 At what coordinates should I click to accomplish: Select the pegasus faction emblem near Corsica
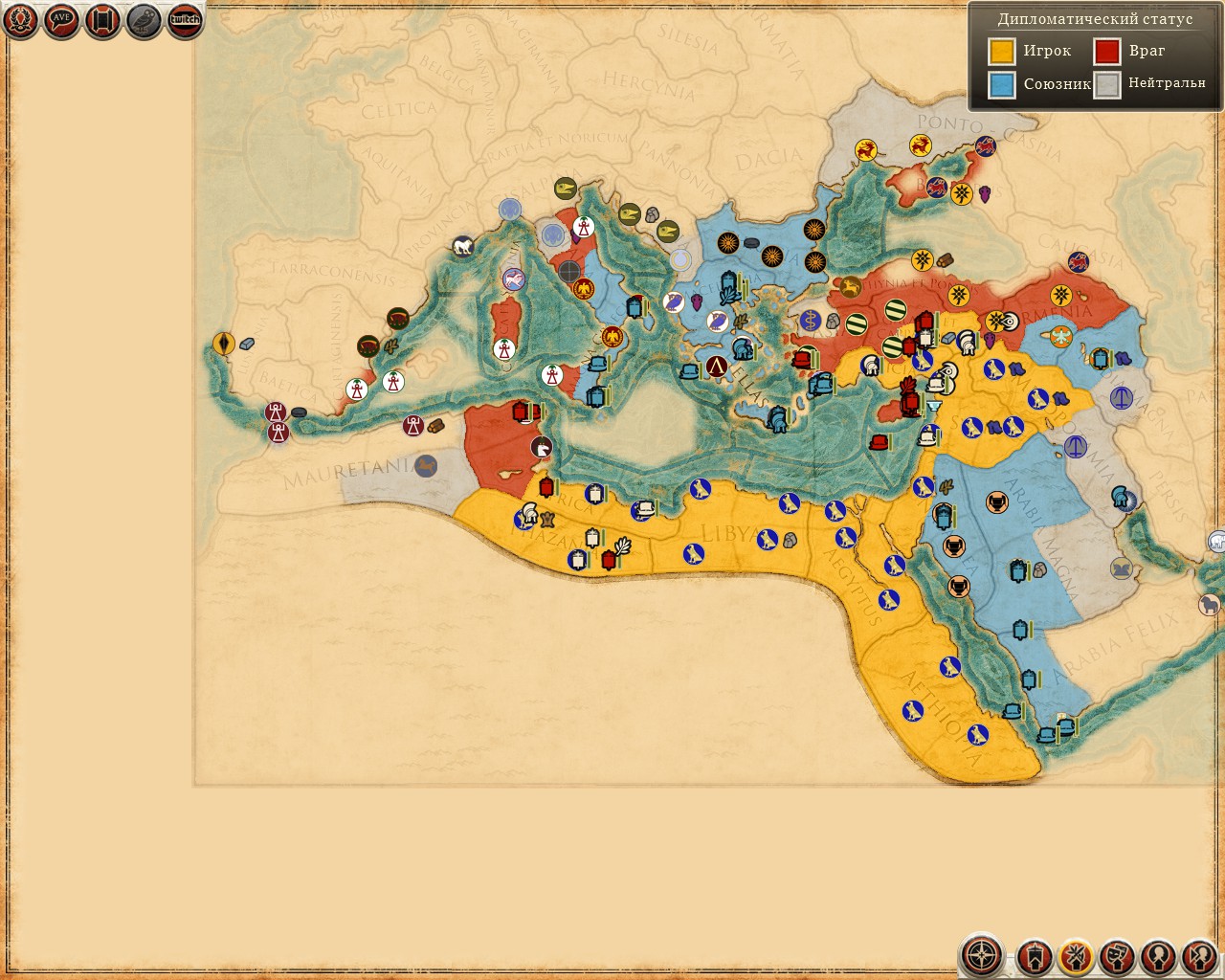point(515,279)
